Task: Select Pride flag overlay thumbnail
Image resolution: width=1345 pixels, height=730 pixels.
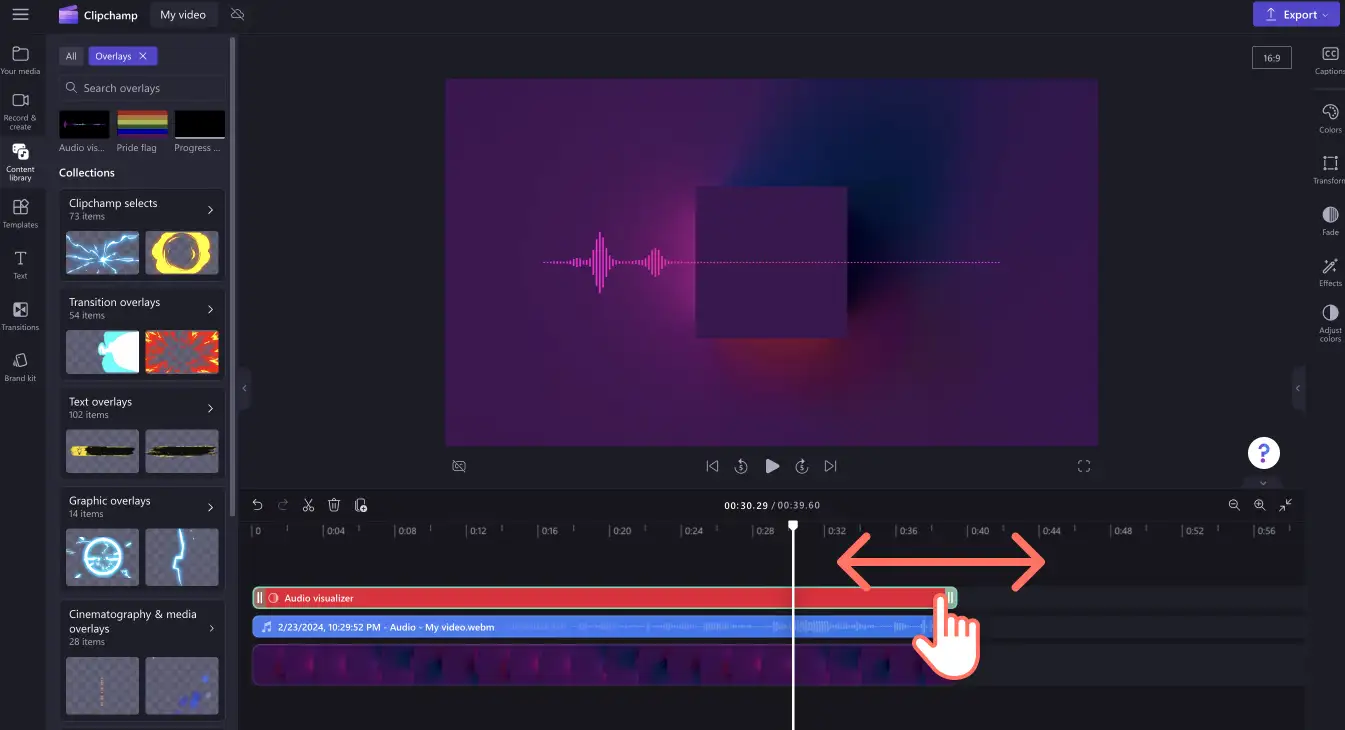Action: click(x=142, y=124)
